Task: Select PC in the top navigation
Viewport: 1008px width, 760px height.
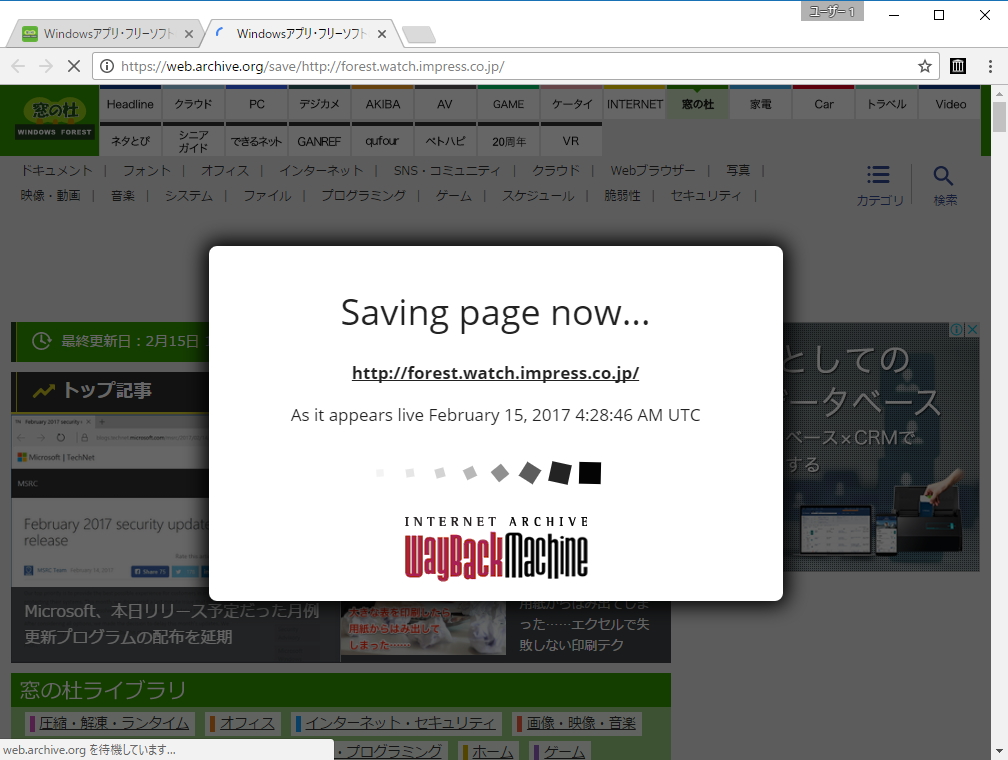Action: (256, 104)
